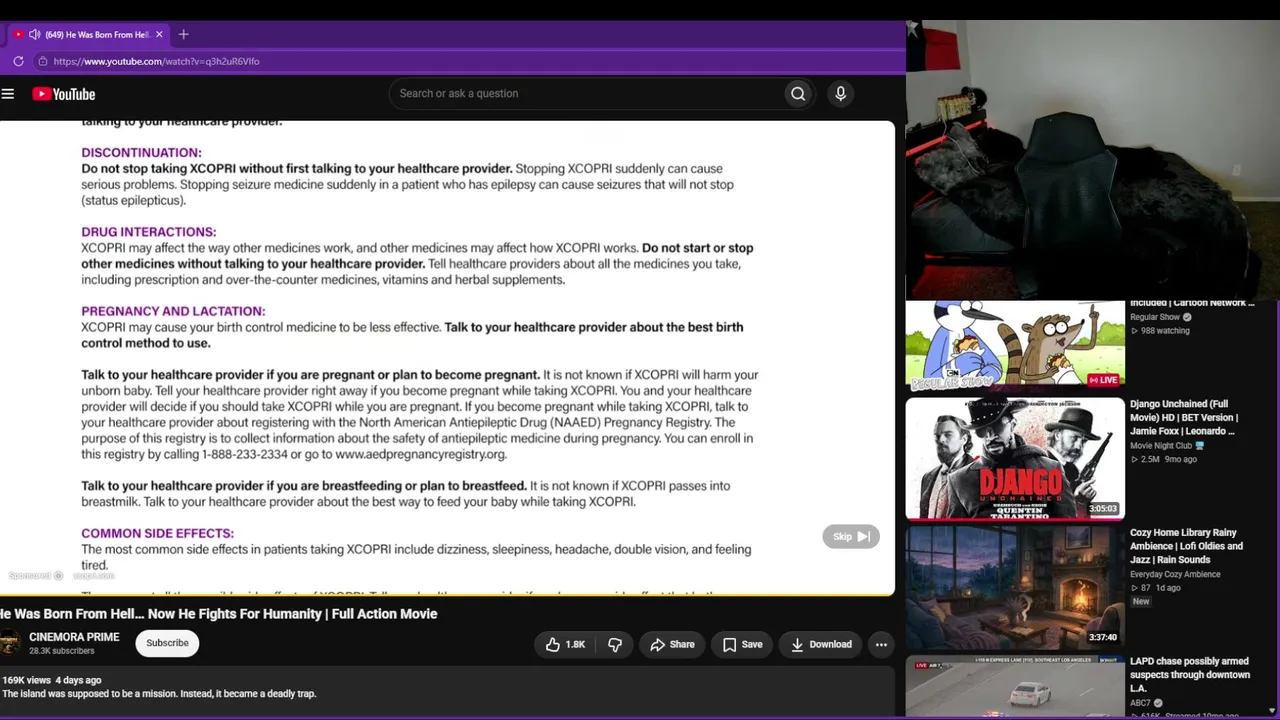Go to YouTube home via the logo
This screenshot has height=720, width=1280.
coord(63,94)
